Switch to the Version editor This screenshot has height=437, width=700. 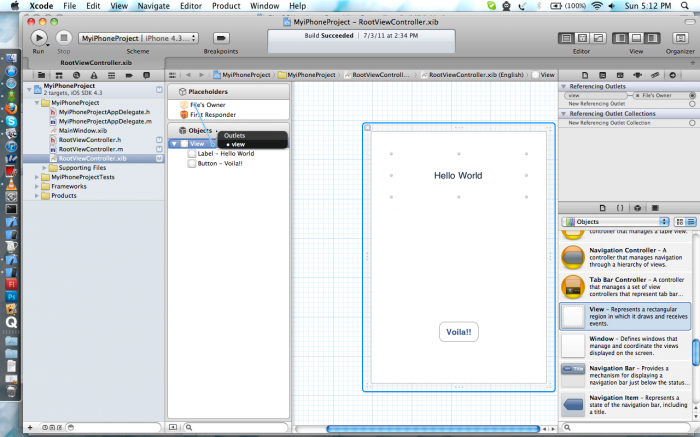598,38
